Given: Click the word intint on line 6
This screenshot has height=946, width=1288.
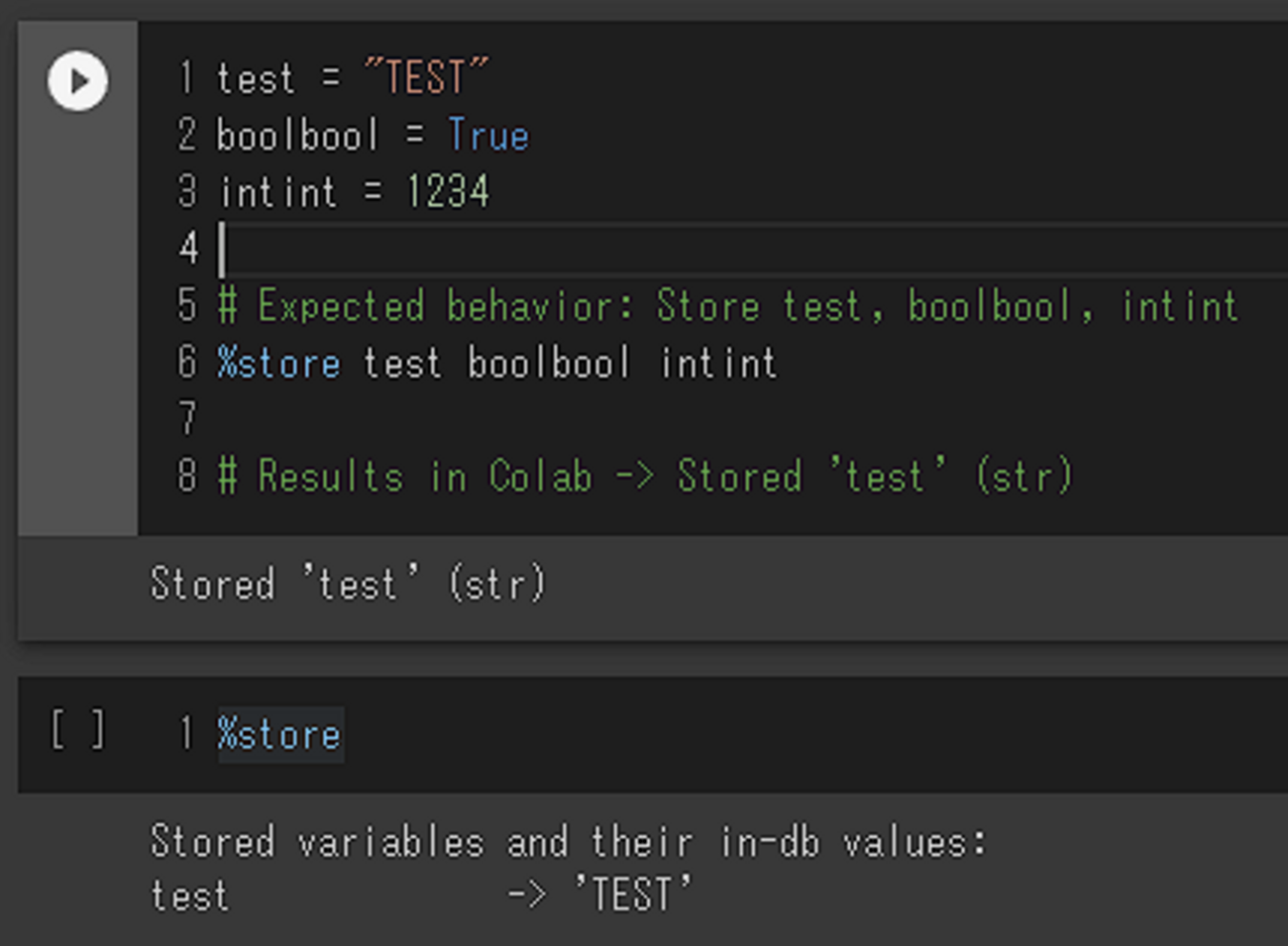Looking at the screenshot, I should pos(718,364).
